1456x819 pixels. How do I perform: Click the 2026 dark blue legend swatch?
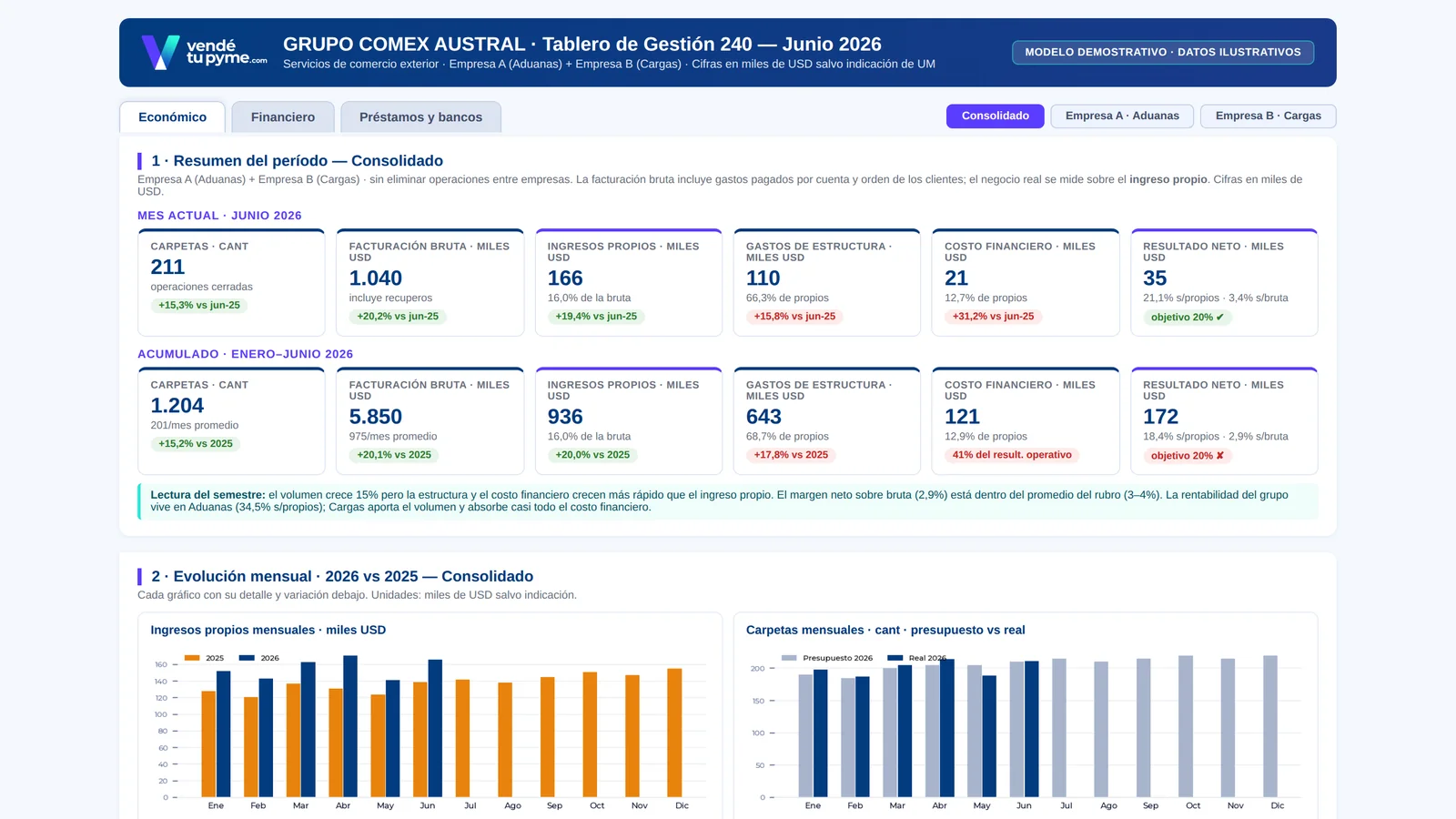(x=247, y=658)
